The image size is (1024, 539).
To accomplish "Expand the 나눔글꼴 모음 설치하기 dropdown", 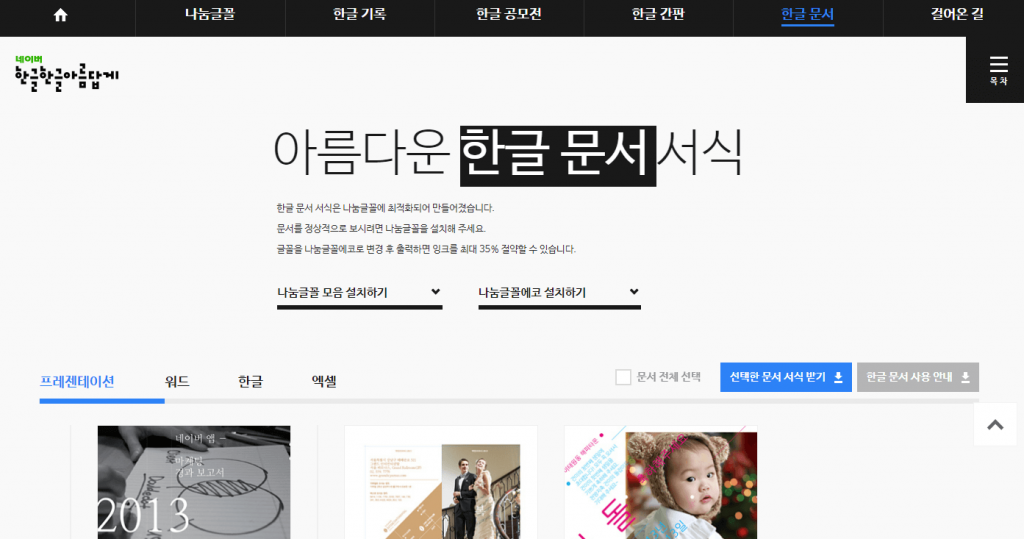I will (x=360, y=293).
